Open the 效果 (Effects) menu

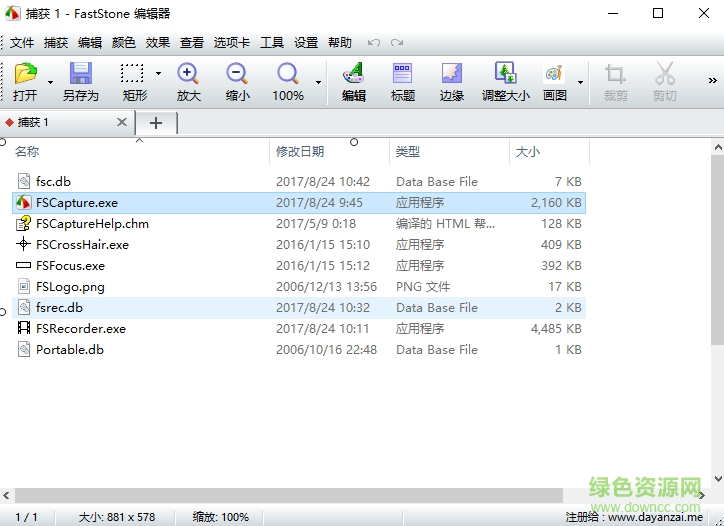(158, 43)
